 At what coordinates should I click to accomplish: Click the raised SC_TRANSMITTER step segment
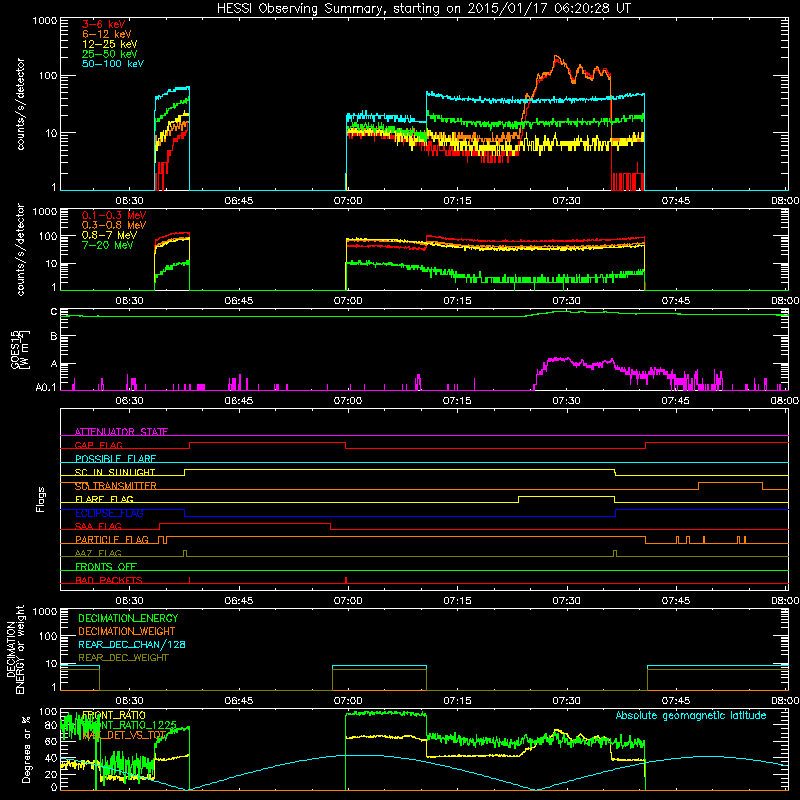[x=730, y=483]
